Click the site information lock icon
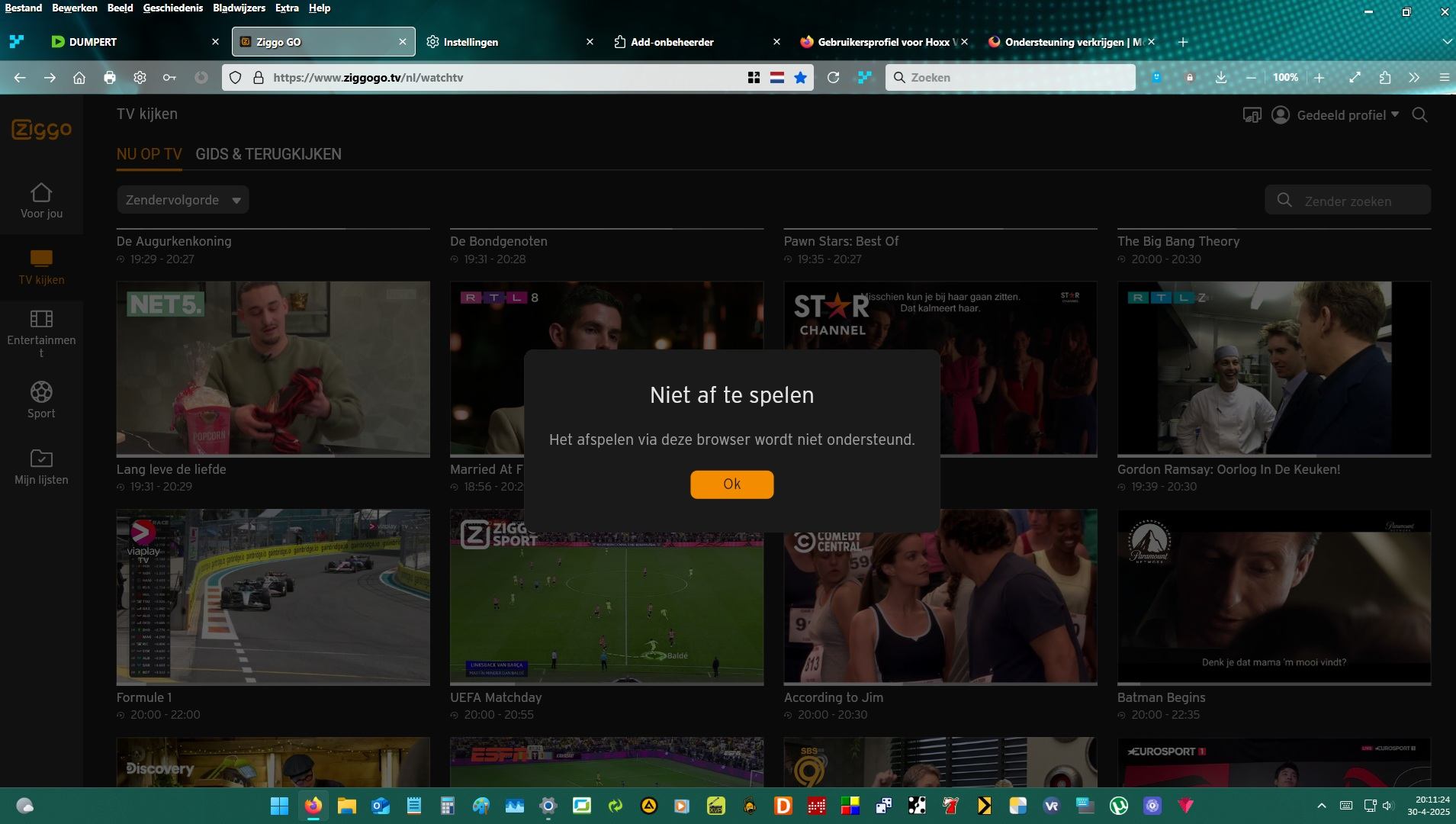 click(258, 77)
